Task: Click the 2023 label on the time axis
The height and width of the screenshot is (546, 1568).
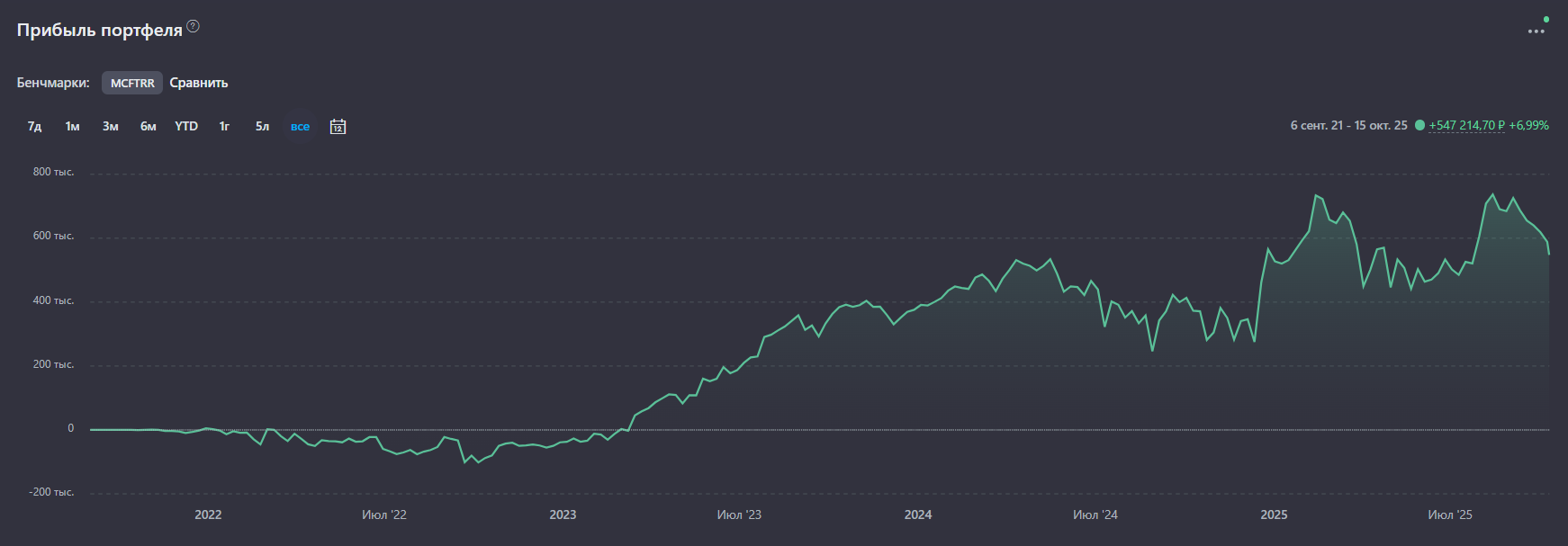Action: pos(563,515)
